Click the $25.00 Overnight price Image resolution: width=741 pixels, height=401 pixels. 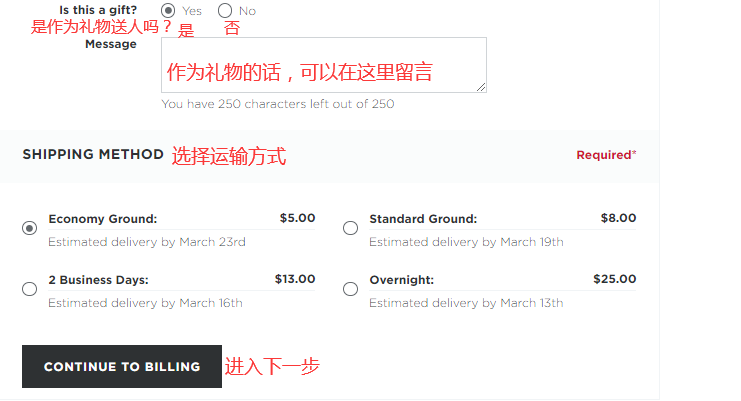click(614, 279)
